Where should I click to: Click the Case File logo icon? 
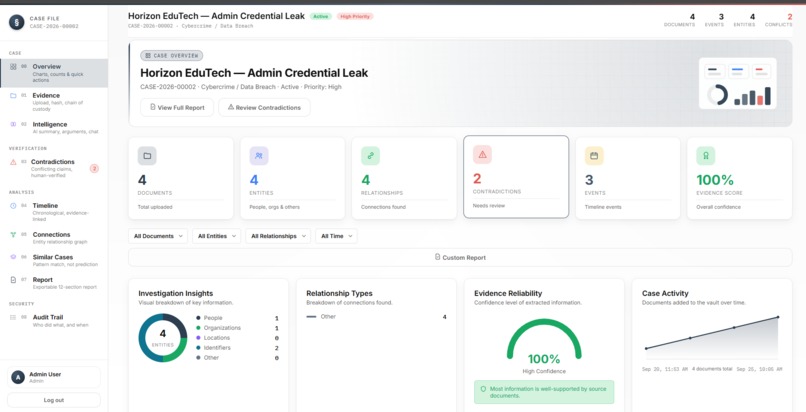[x=16, y=22]
